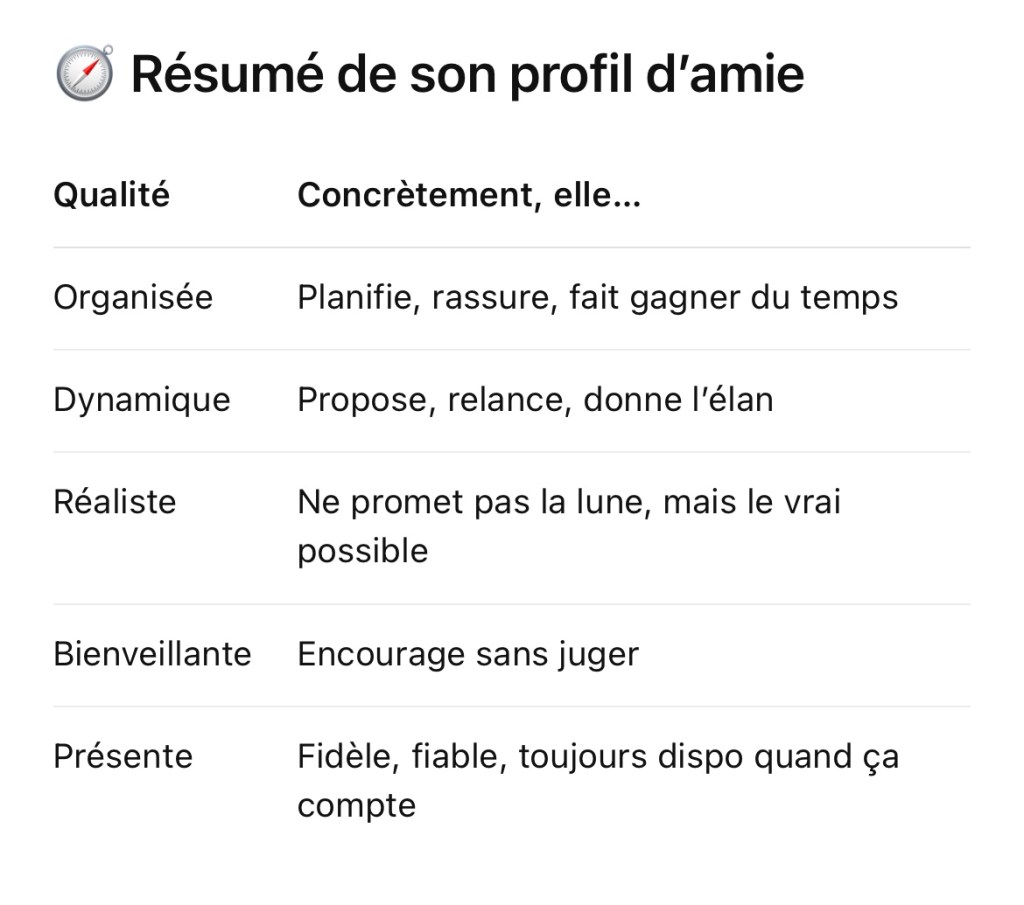1024x905 pixels.
Task: Click the "Ne promet pas la lune" line
Action: coord(568,502)
